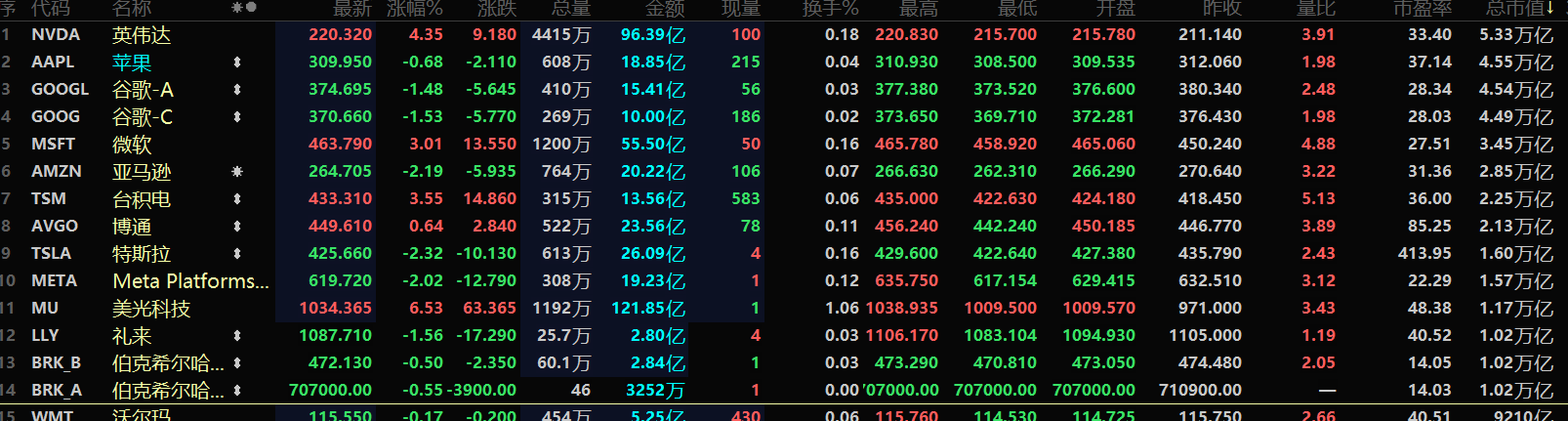Click the marker icon in the LLY row
Screen dimensions: 1568x421
pos(236,336)
